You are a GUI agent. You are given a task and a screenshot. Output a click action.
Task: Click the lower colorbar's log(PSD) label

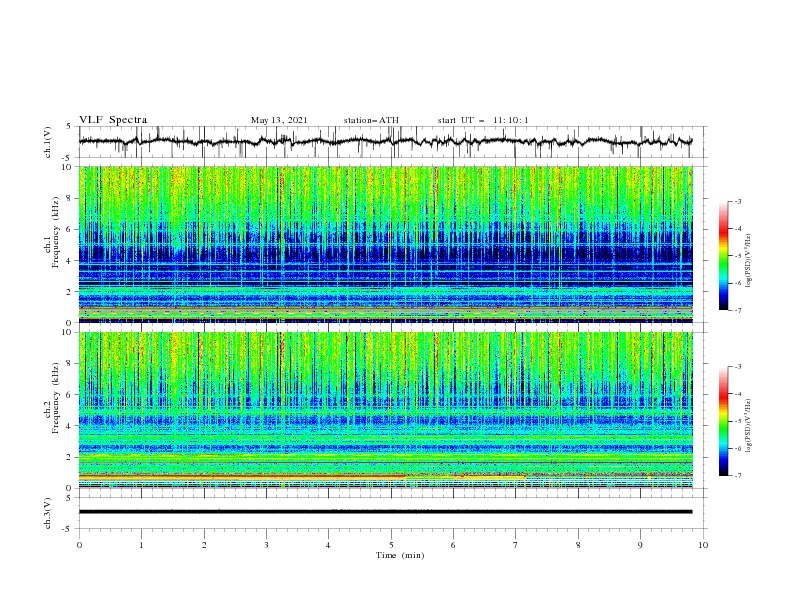(749, 426)
